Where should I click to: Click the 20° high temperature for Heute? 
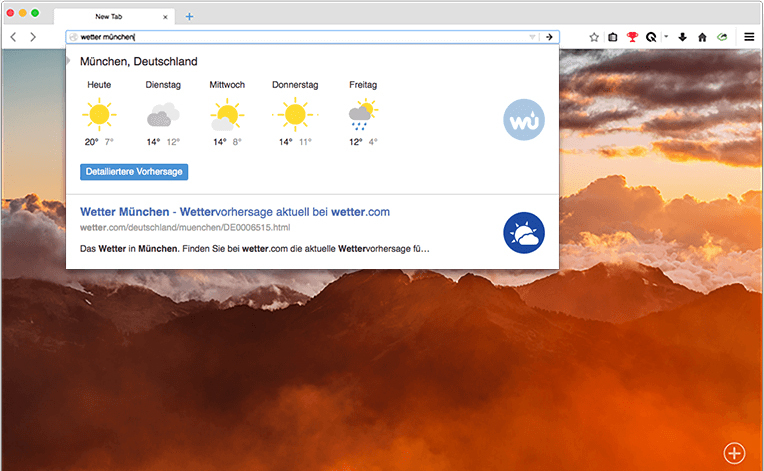[92, 142]
